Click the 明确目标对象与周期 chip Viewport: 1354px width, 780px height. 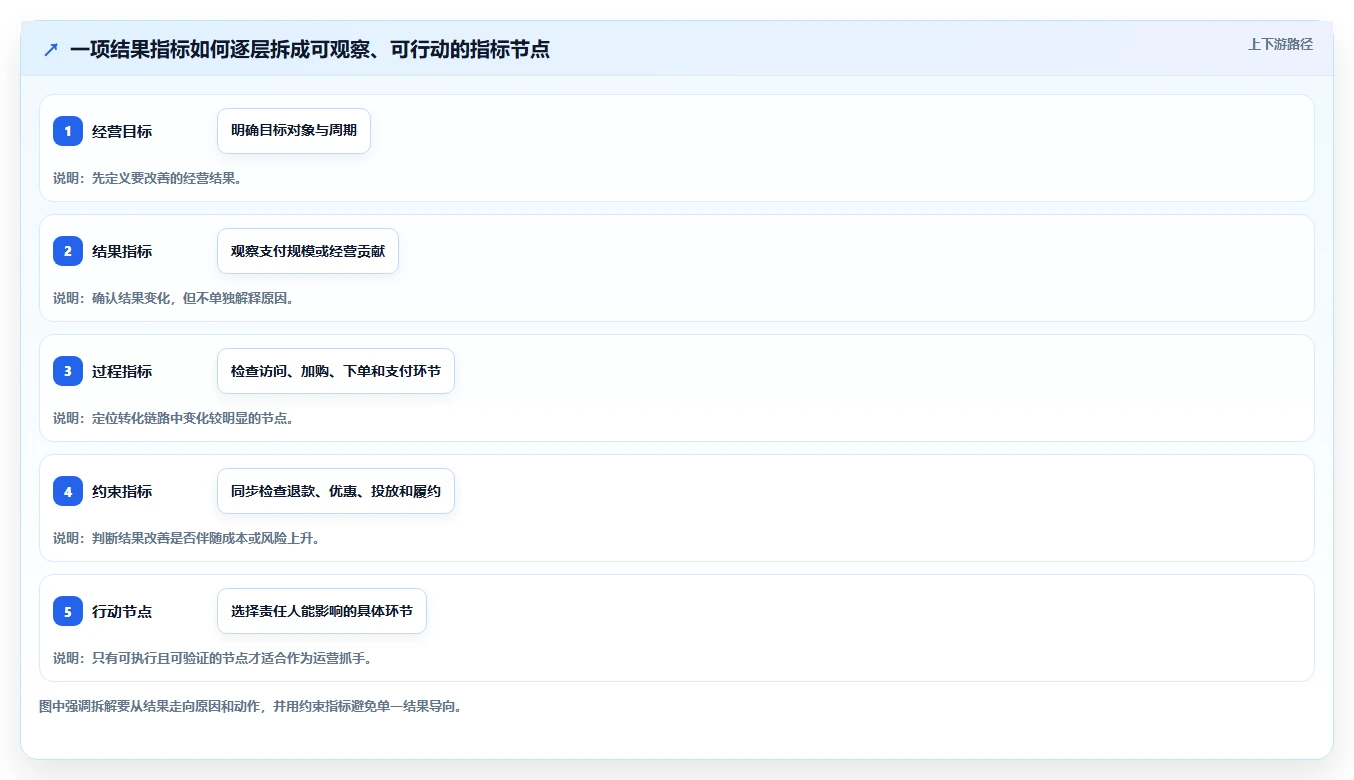click(x=294, y=131)
